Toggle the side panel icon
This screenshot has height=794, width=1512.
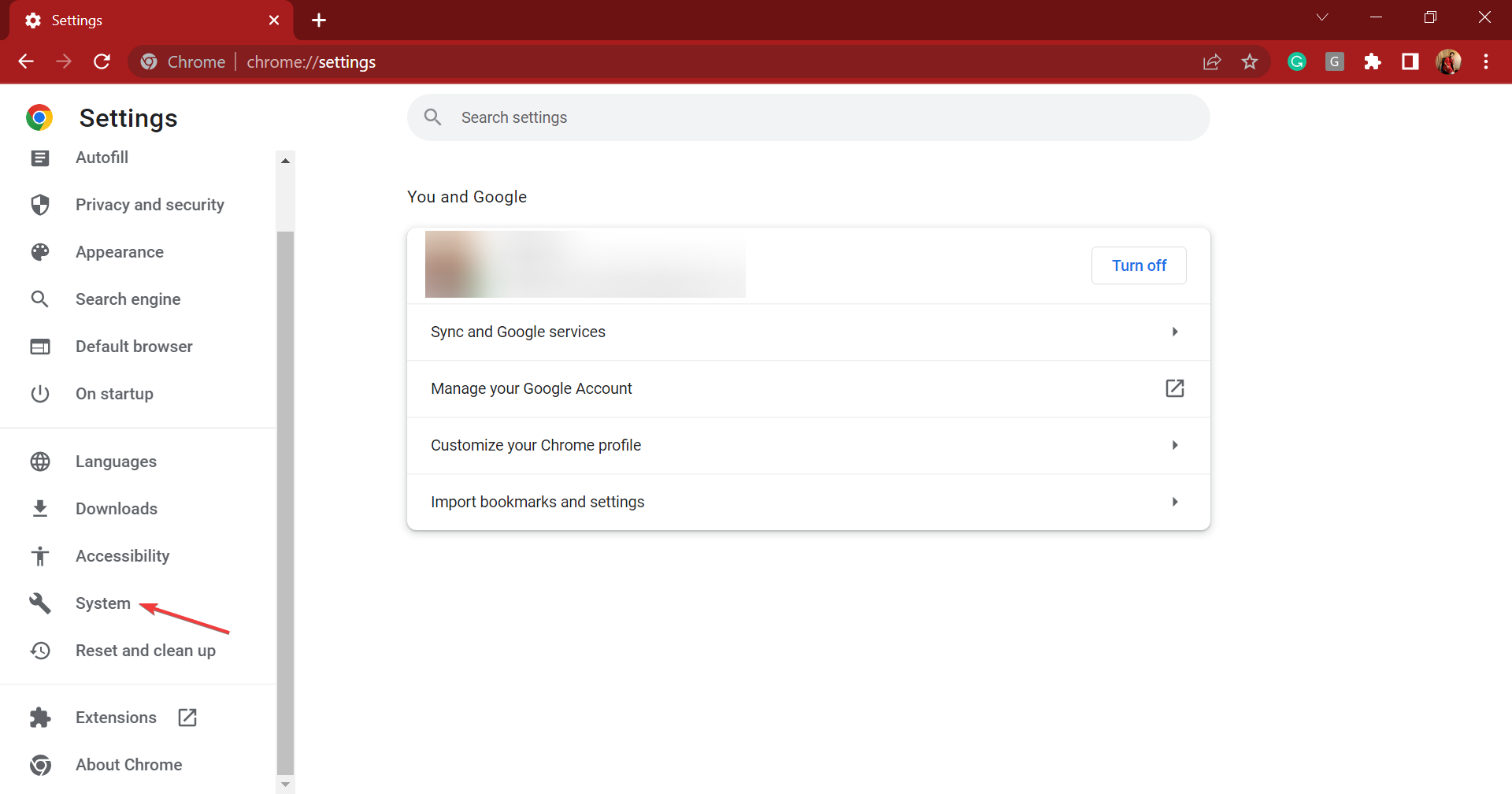pyautogui.click(x=1410, y=61)
